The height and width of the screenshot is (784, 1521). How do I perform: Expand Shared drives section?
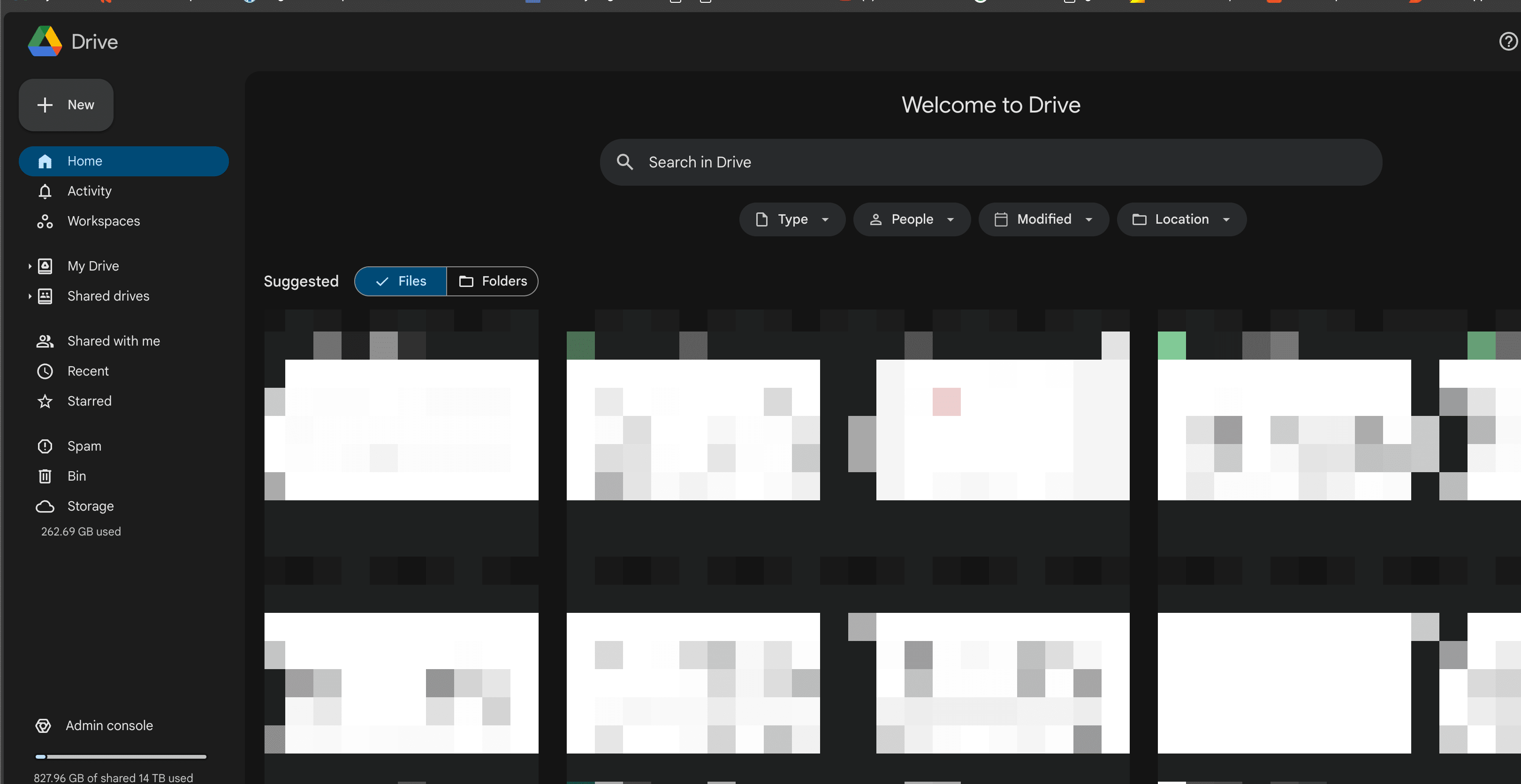click(x=28, y=296)
